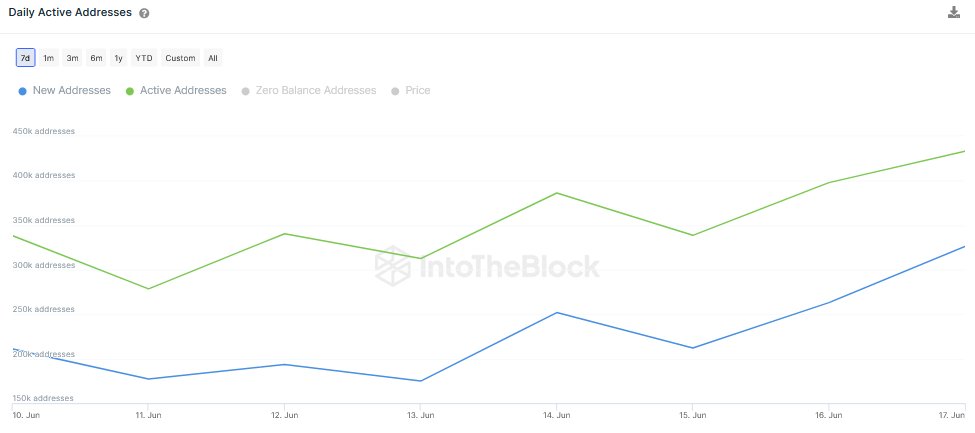Open the Custom date range option
Screen dimensions: 975x433
[180, 58]
